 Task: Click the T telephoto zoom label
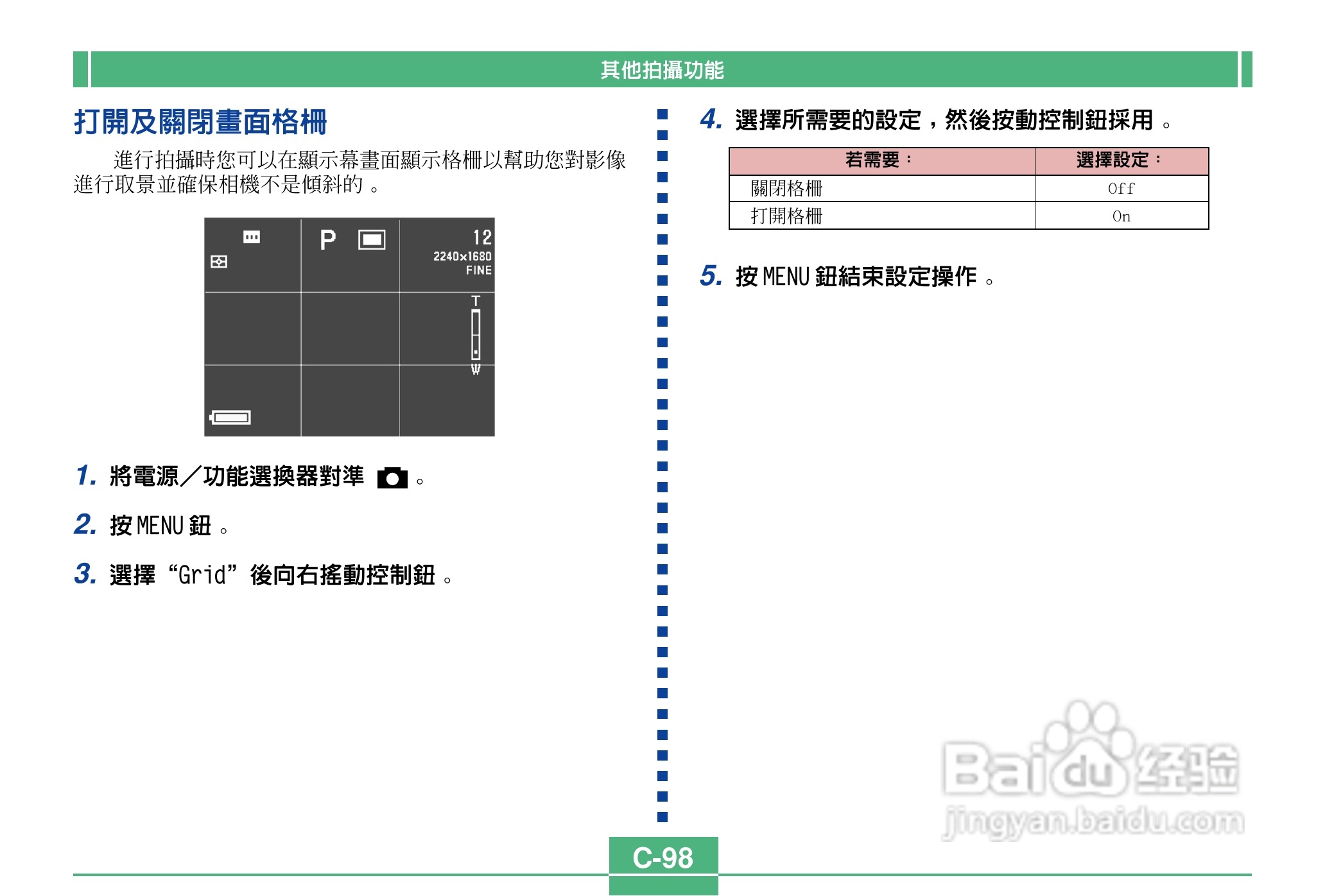(476, 300)
